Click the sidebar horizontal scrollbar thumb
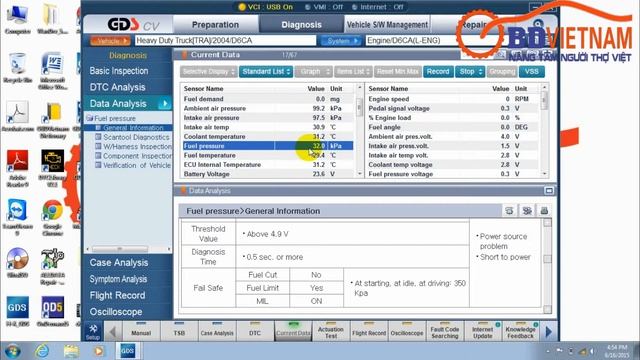Viewport: 640px width, 360px height. (x=120, y=249)
